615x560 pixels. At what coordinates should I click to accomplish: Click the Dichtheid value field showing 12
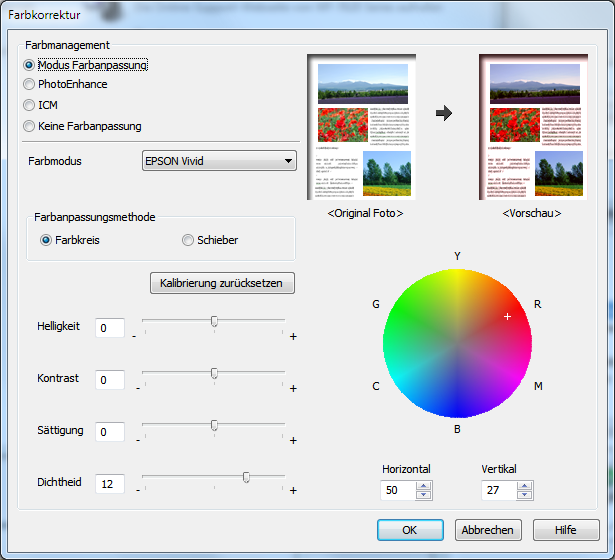109,484
